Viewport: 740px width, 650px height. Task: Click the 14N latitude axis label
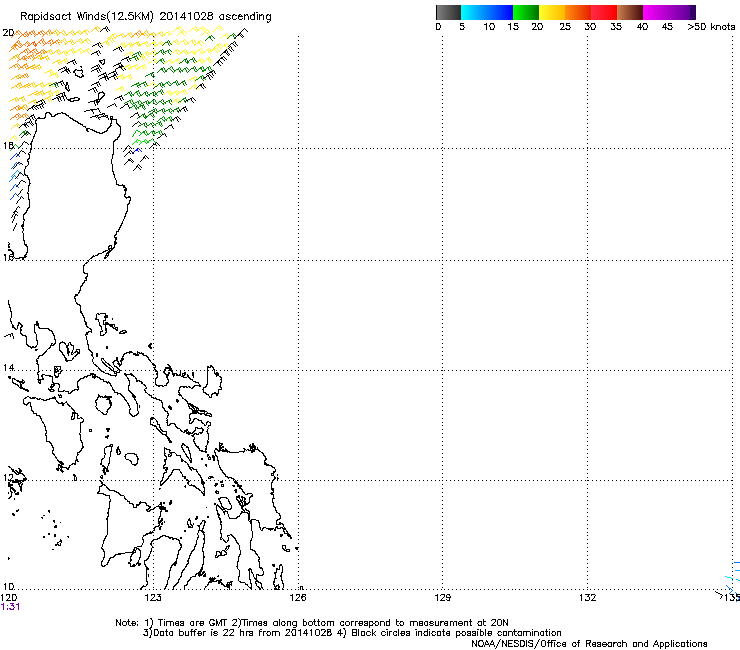(8, 367)
